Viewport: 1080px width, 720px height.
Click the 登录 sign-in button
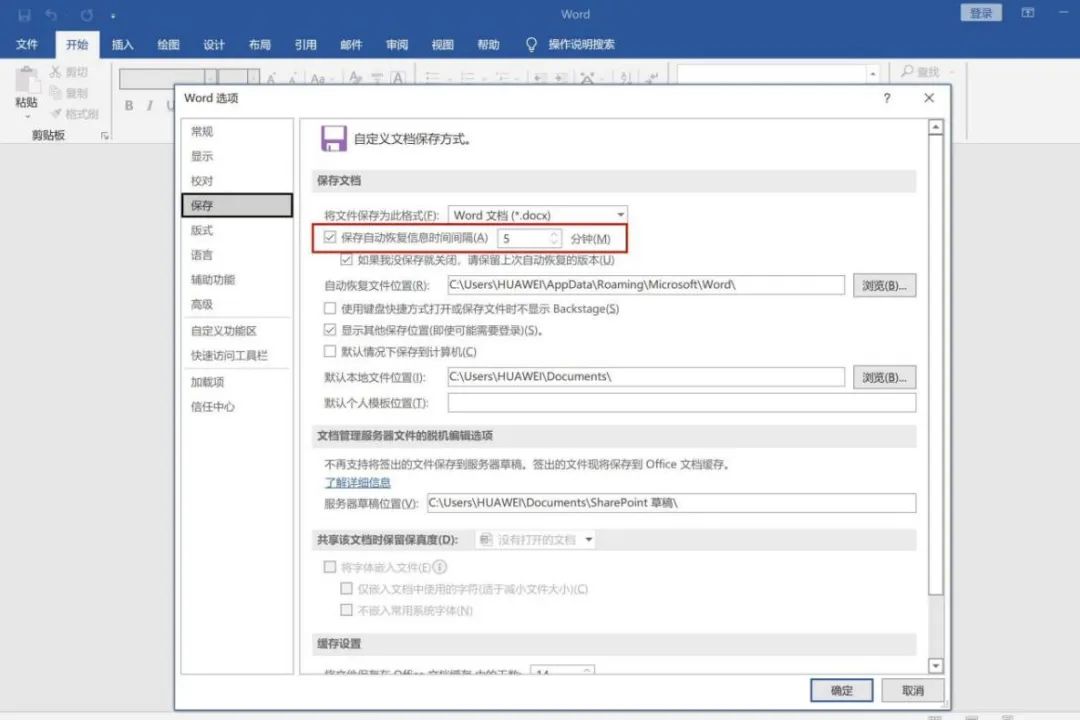[x=981, y=13]
